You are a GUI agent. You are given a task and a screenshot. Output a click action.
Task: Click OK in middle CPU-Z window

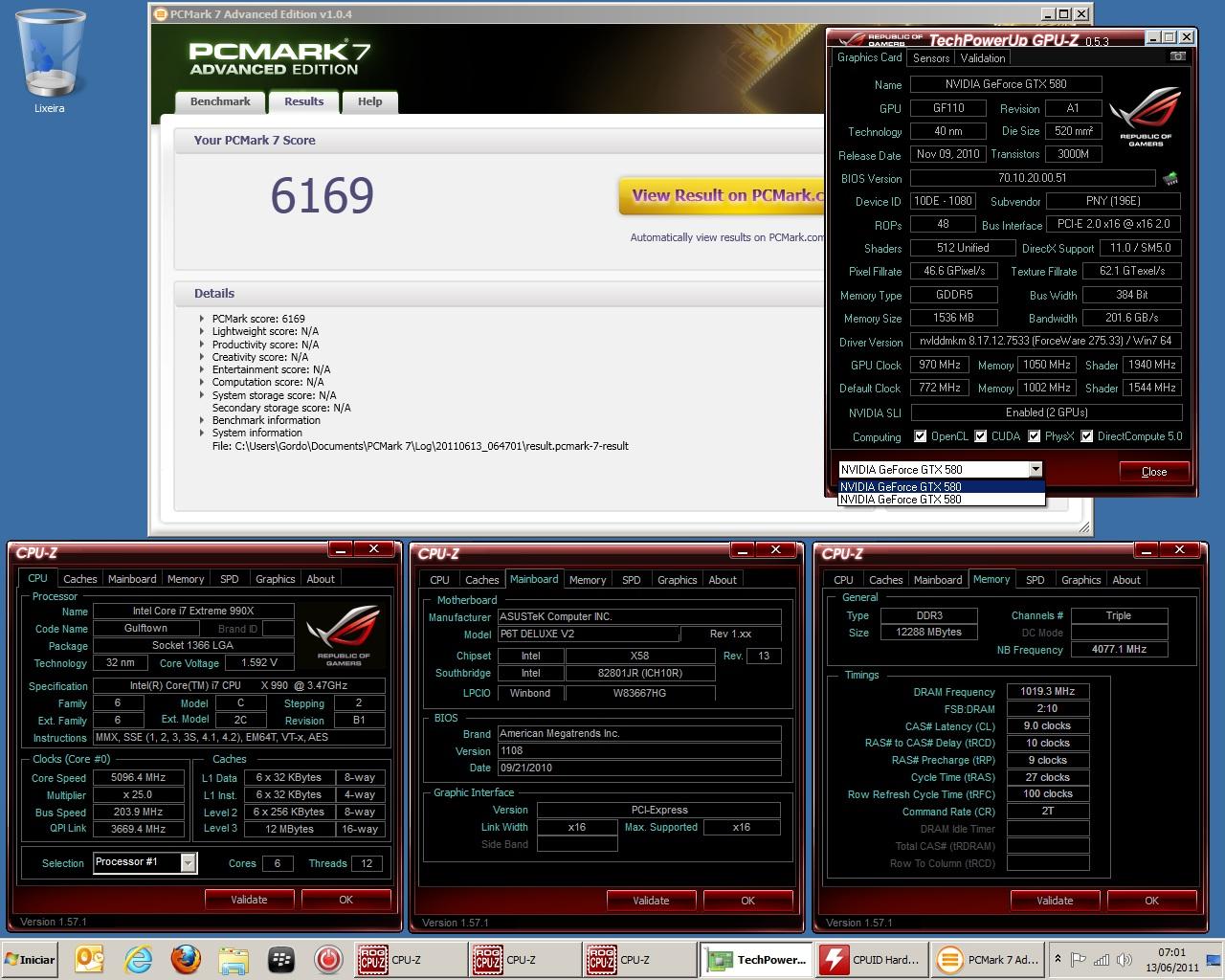pyautogui.click(x=747, y=901)
